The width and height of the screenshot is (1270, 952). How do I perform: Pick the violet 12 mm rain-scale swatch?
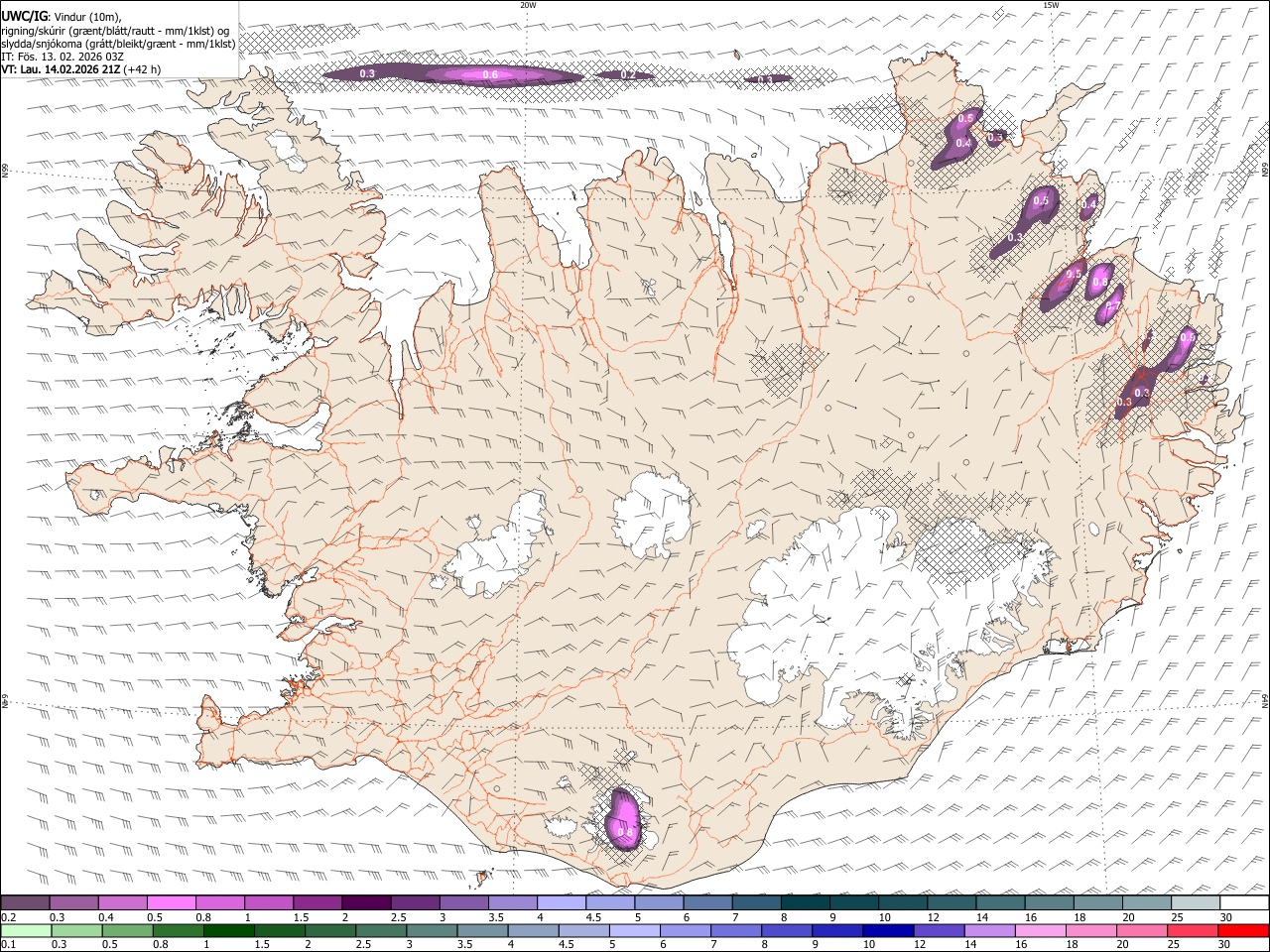939,930
